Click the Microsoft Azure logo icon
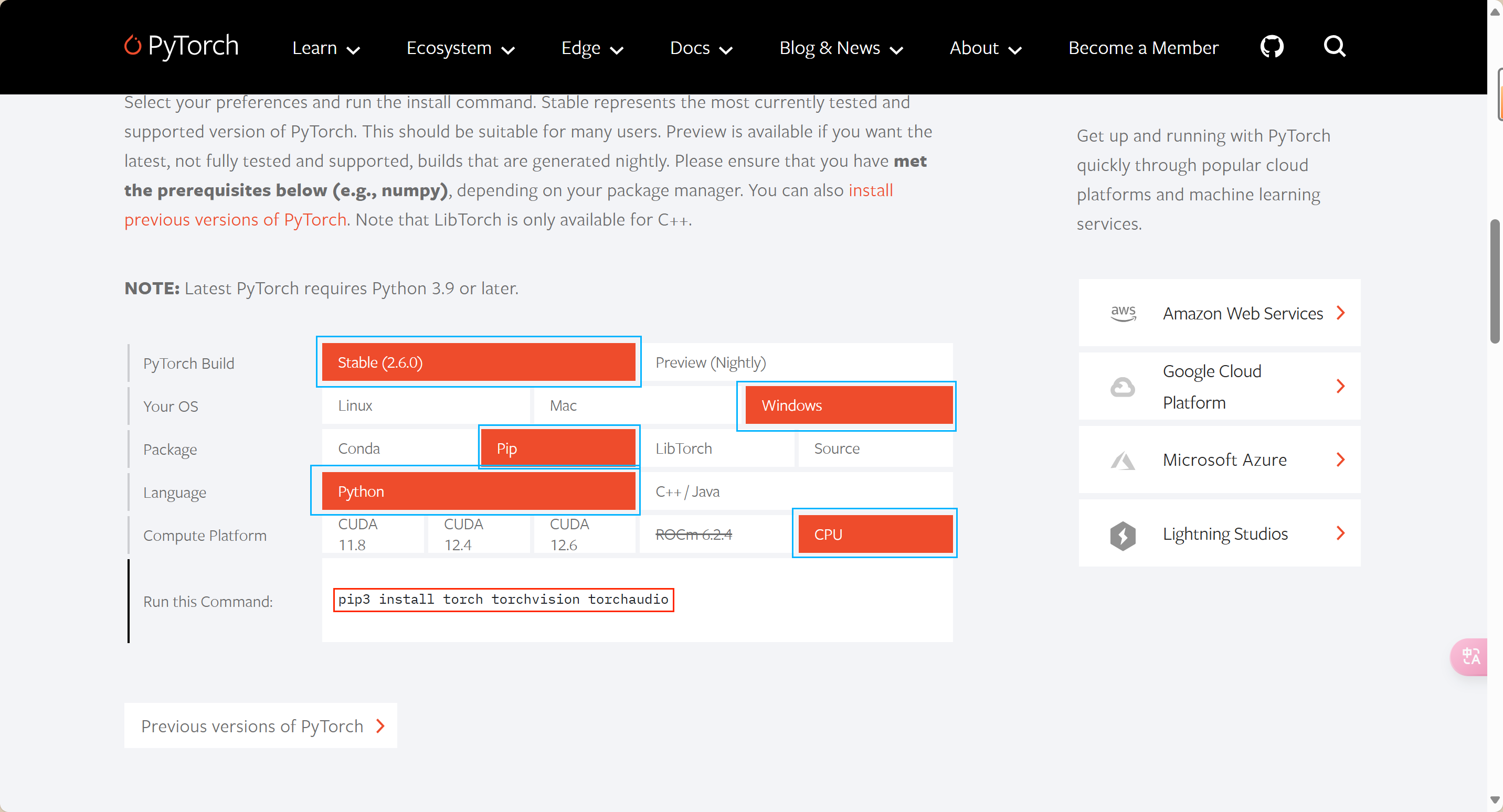This screenshot has width=1503, height=812. tap(1123, 460)
